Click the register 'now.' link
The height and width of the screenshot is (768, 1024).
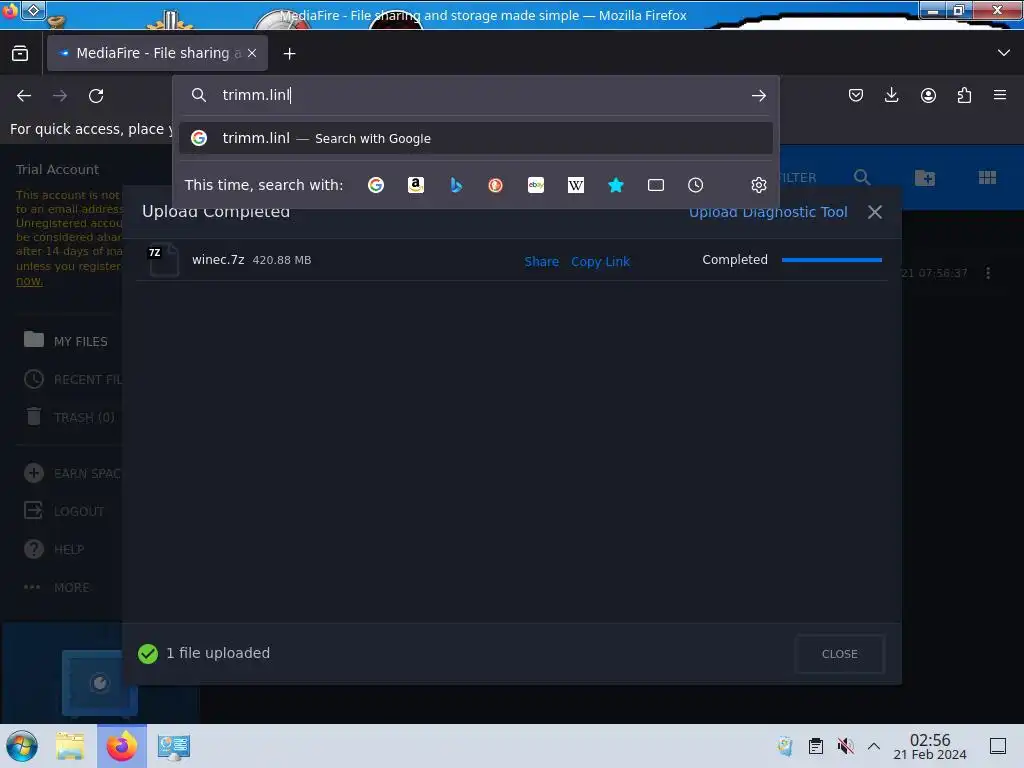tap(29, 281)
